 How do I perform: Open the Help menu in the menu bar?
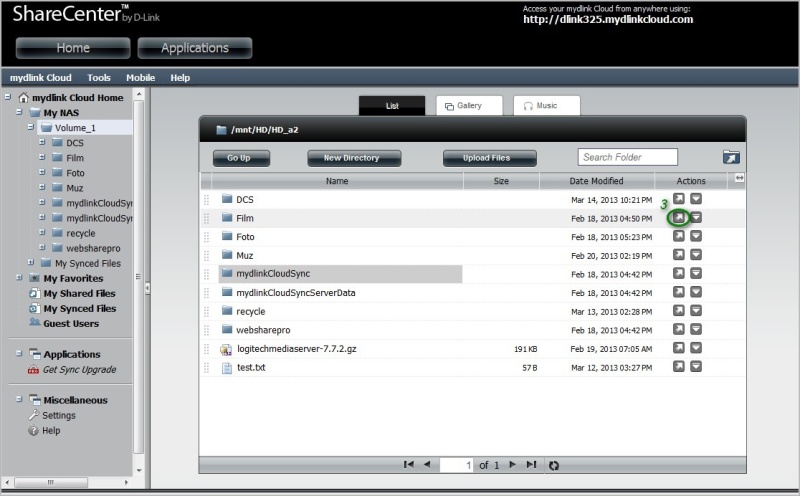(180, 78)
